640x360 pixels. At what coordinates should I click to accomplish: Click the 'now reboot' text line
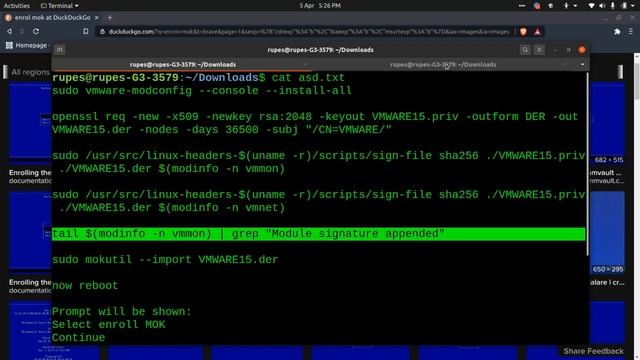point(85,286)
